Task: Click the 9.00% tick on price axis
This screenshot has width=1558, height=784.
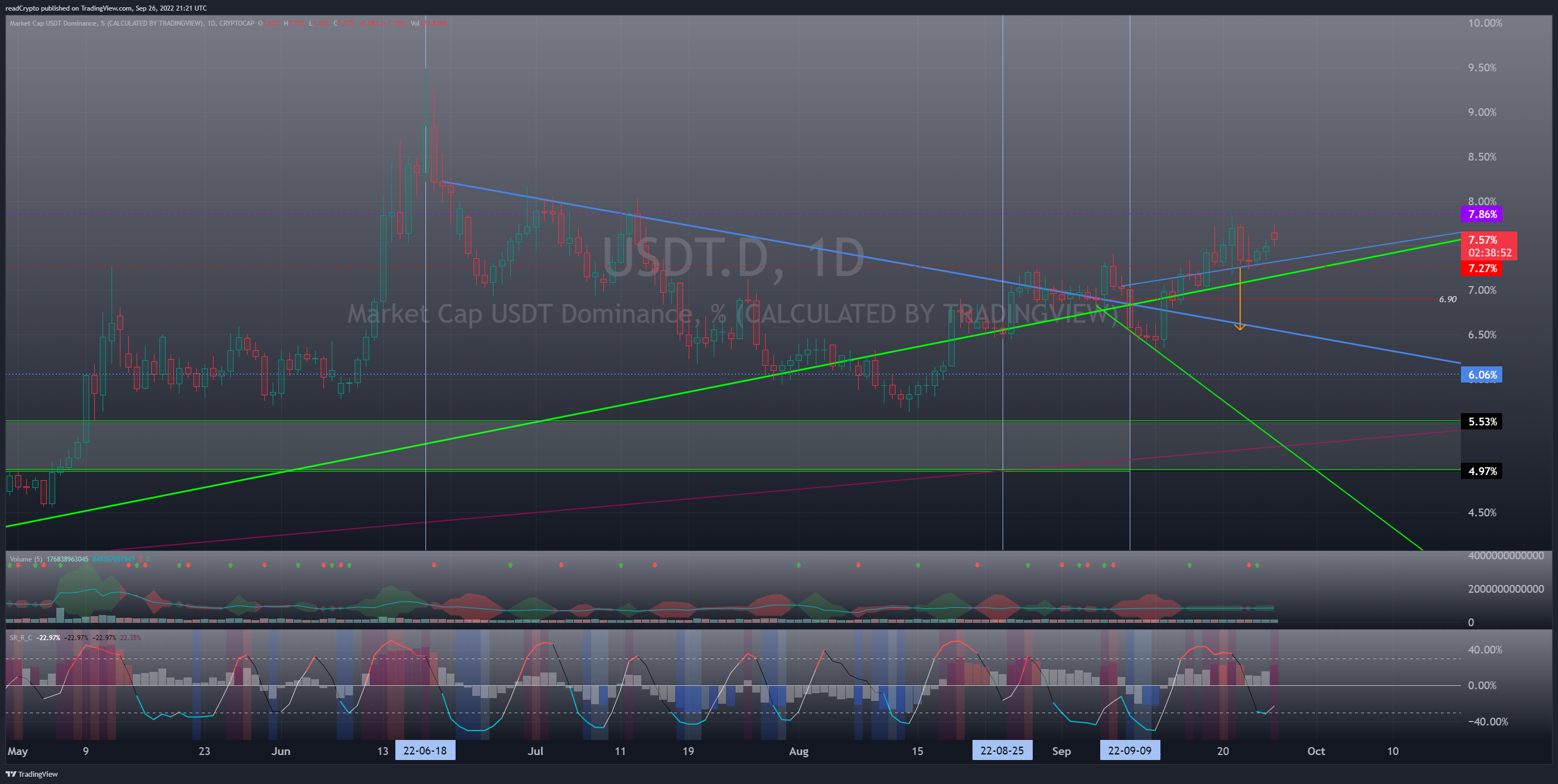Action: (x=1482, y=112)
